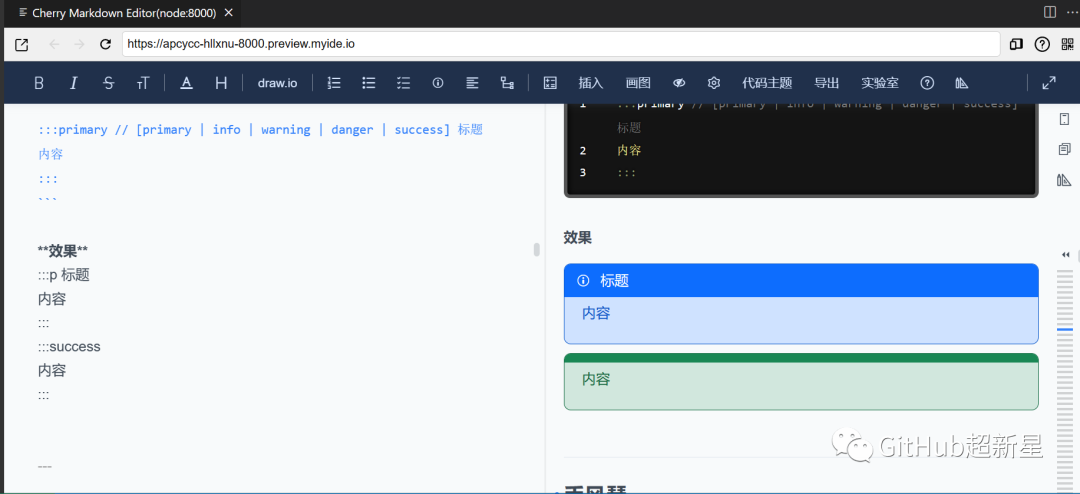
Task: Open the graph/flowchart tool icon
Action: point(508,83)
